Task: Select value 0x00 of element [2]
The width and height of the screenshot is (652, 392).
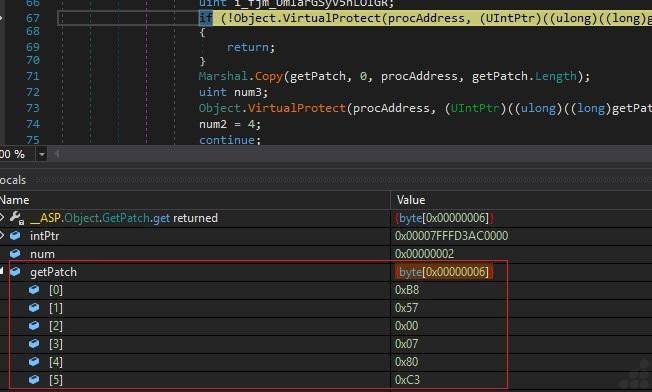Action: tap(407, 326)
